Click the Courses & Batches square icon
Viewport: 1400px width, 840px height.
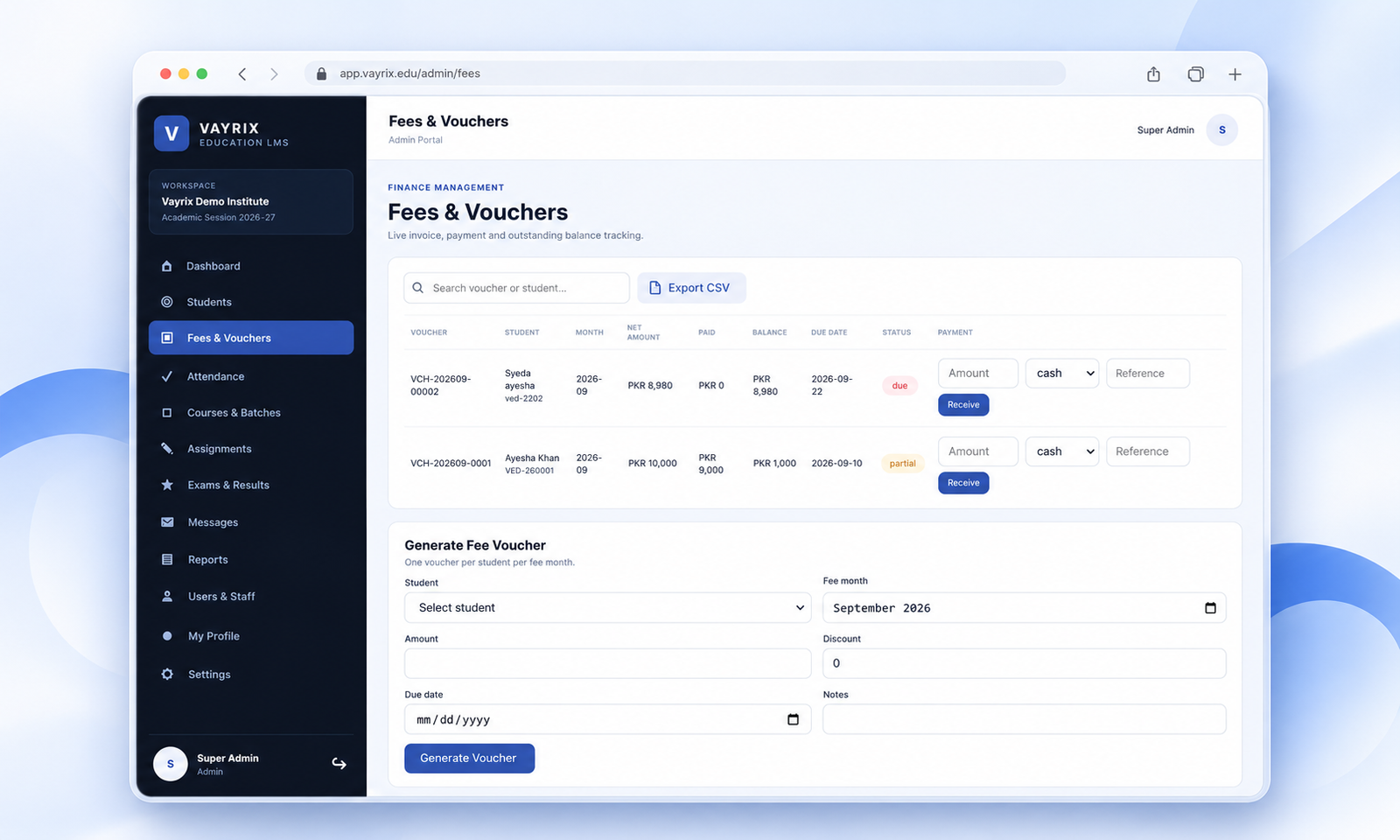pyautogui.click(x=167, y=413)
